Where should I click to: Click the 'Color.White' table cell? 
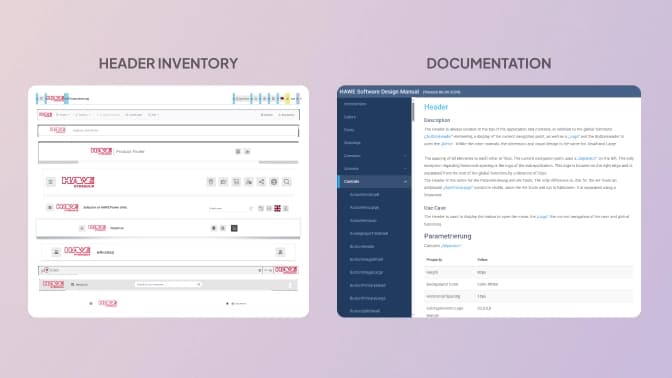487,284
